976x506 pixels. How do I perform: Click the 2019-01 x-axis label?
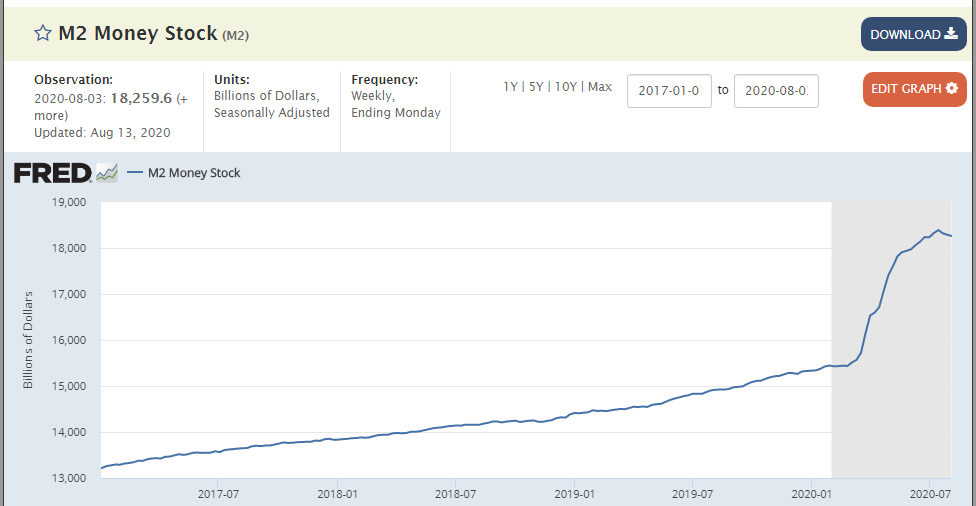tap(574, 494)
